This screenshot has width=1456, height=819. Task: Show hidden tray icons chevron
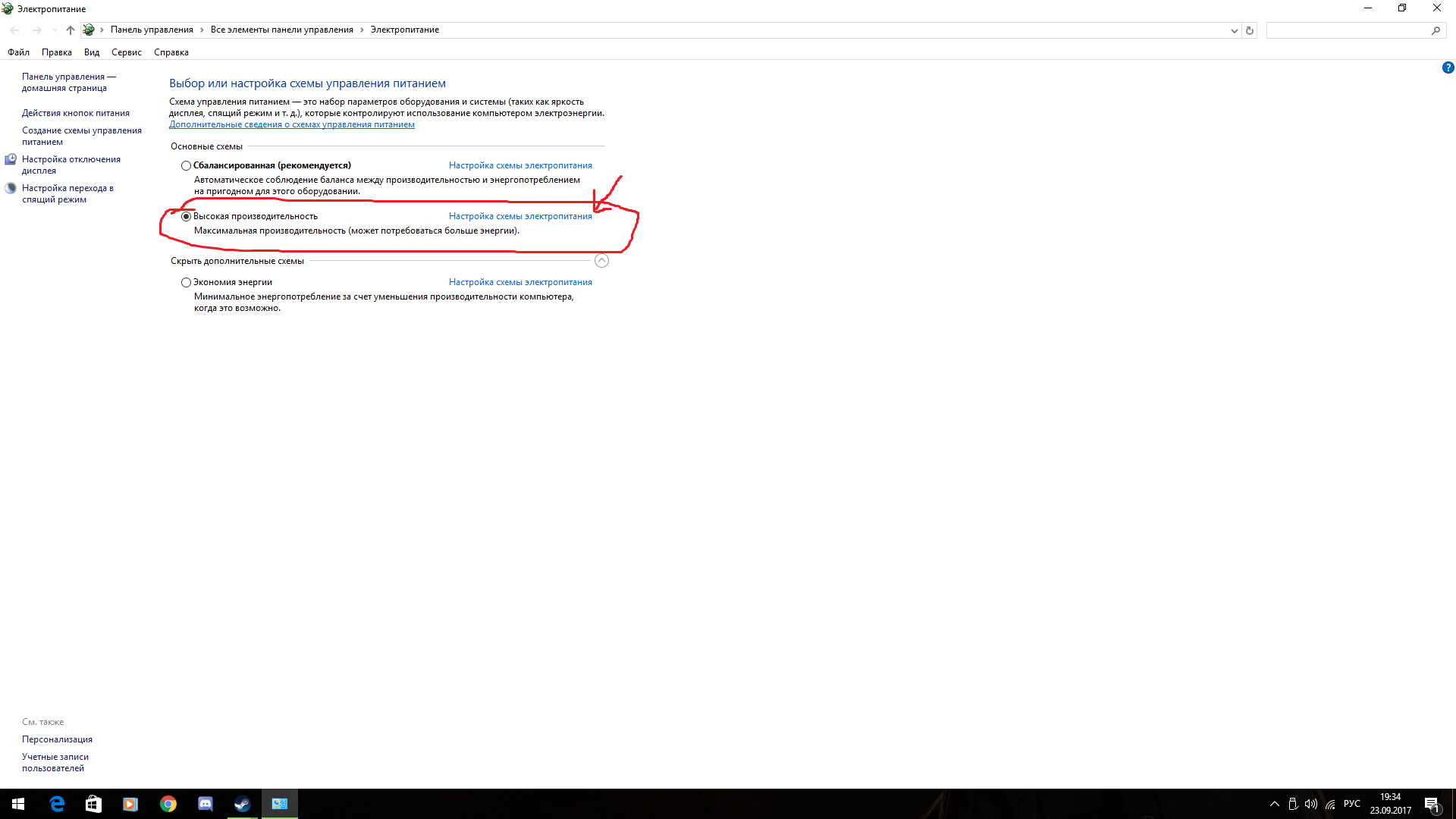click(1275, 804)
